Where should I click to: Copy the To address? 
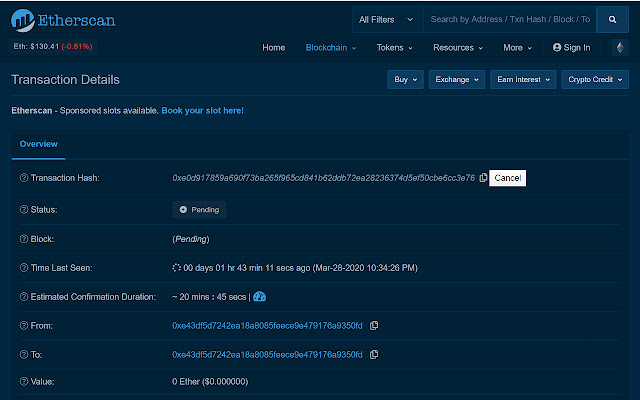[373, 355]
